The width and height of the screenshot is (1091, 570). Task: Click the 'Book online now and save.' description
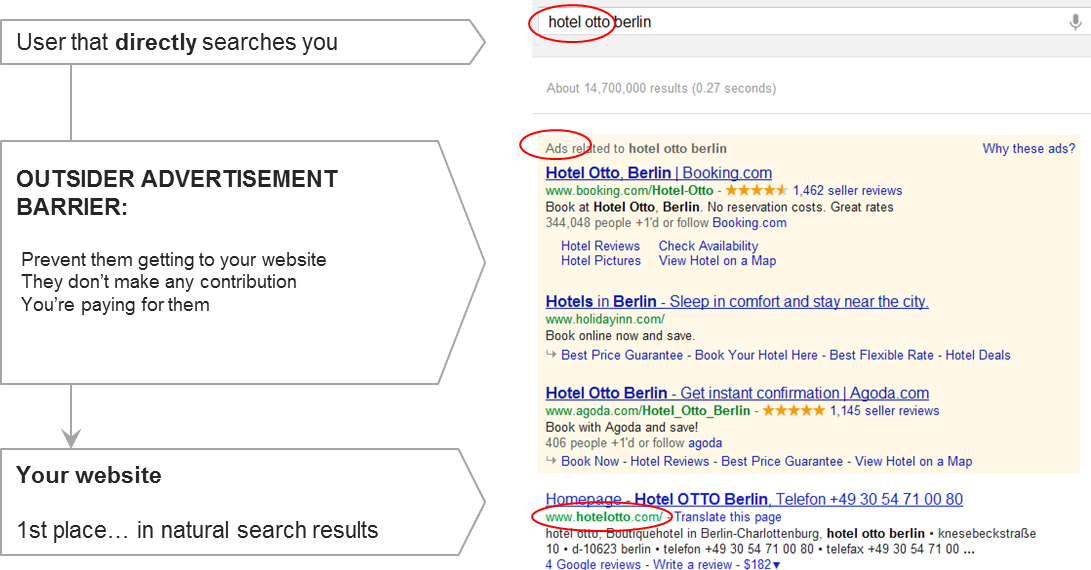point(620,335)
